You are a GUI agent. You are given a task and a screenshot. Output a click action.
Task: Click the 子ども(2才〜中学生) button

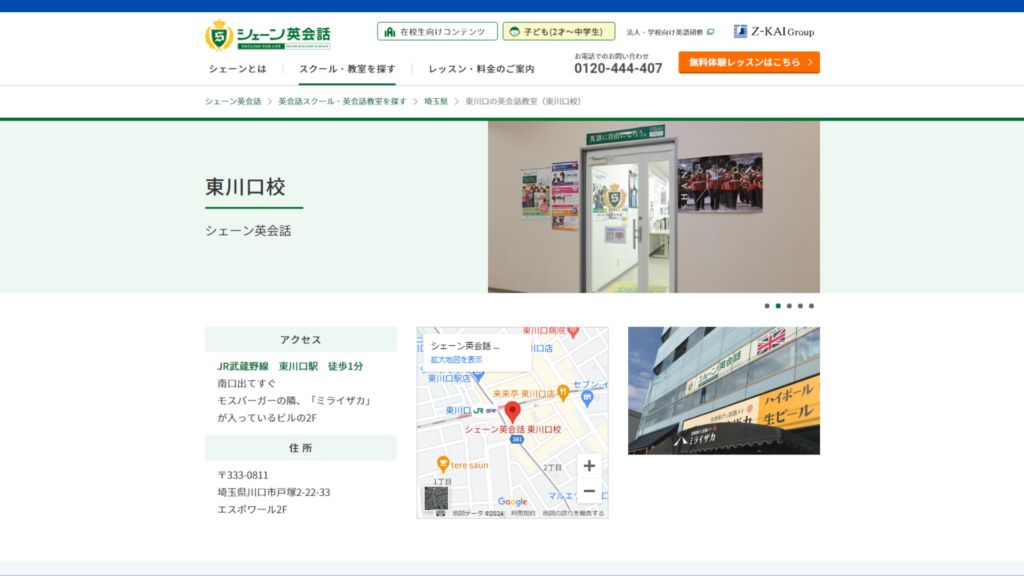[559, 31]
